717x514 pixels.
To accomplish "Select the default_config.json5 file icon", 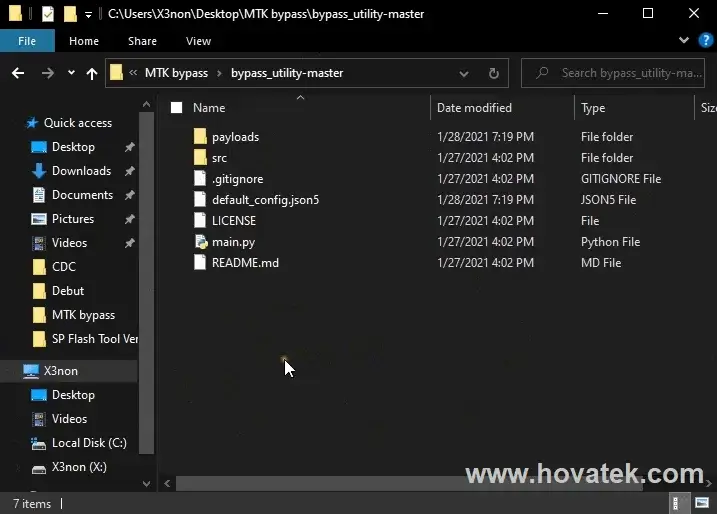I will pos(200,199).
